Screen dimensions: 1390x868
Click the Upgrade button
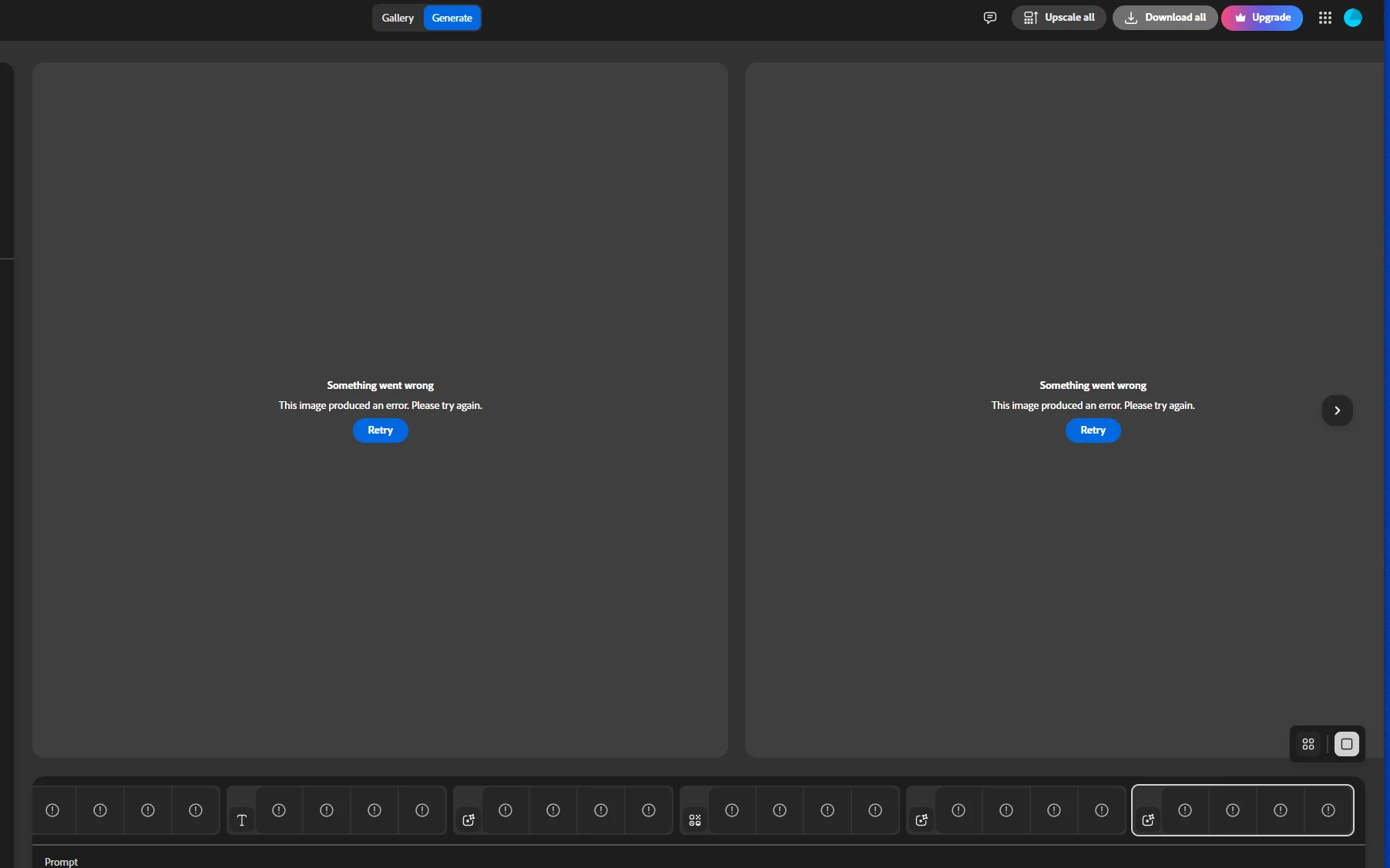coord(1262,18)
